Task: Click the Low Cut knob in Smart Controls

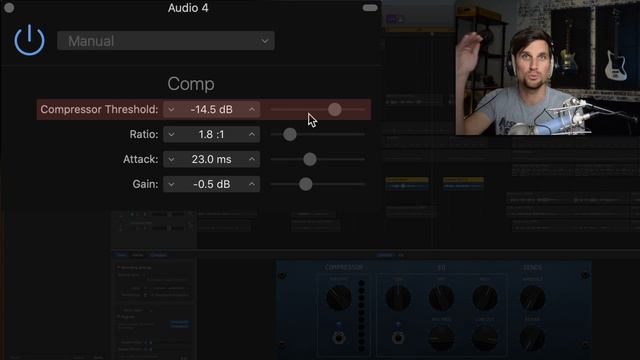Action: point(485,338)
